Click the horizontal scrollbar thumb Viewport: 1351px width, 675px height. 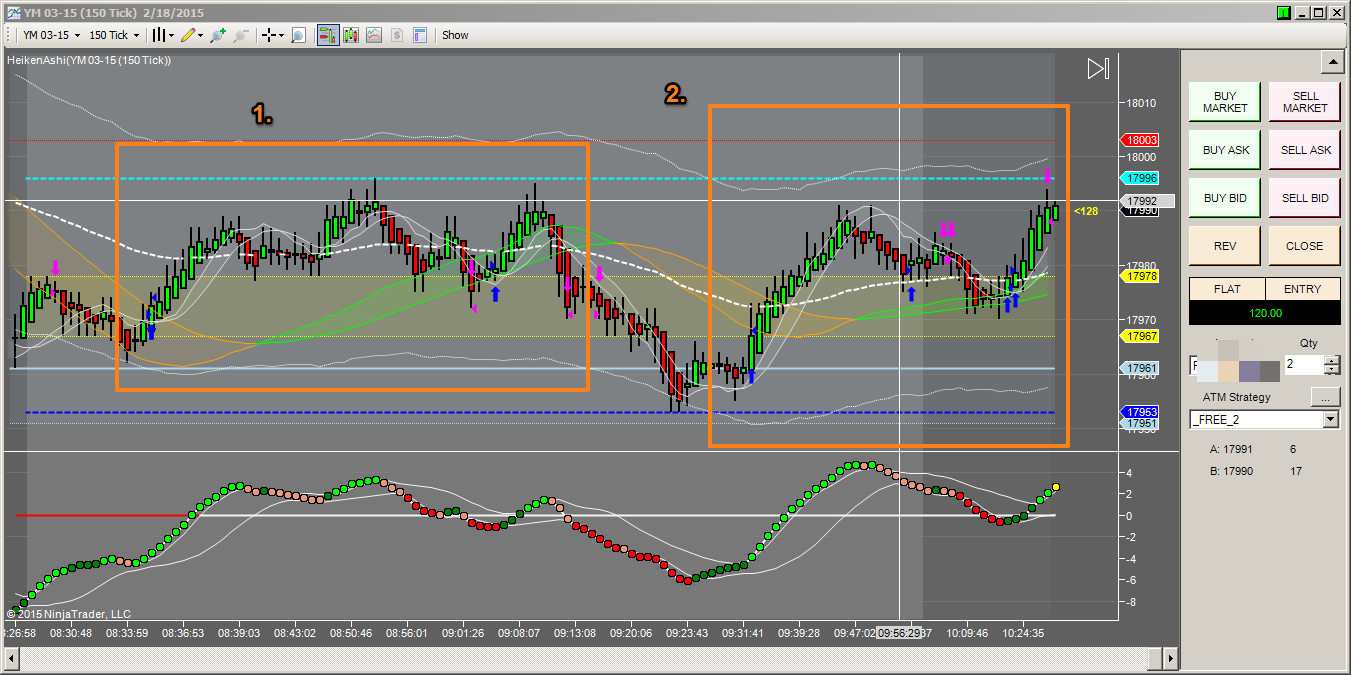click(x=1155, y=658)
